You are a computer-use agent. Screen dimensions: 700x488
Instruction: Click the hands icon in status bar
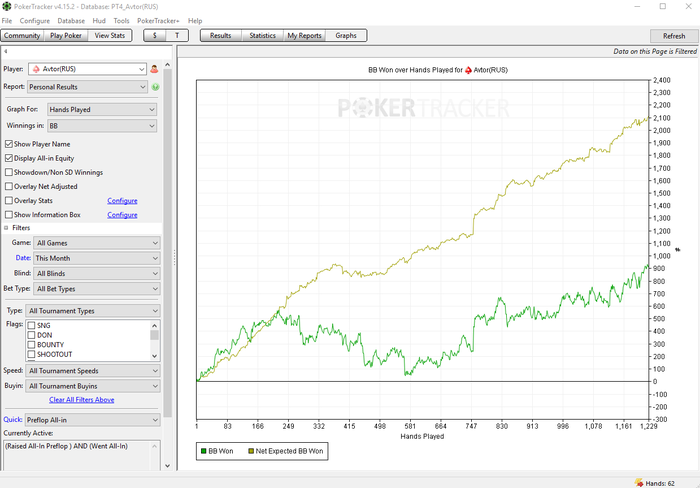(639, 483)
